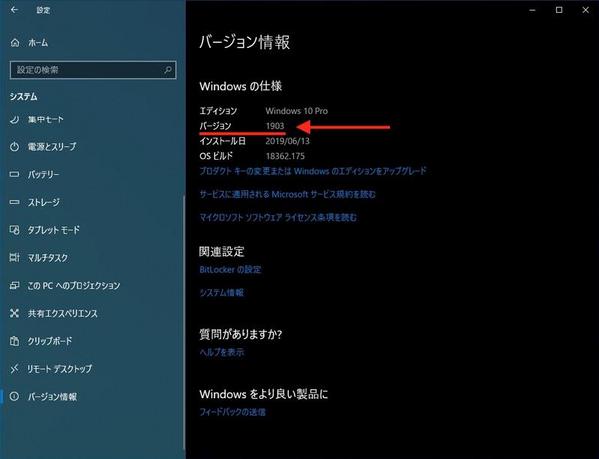
Task: Read Microsoft サービス規約 link
Action: (287, 194)
